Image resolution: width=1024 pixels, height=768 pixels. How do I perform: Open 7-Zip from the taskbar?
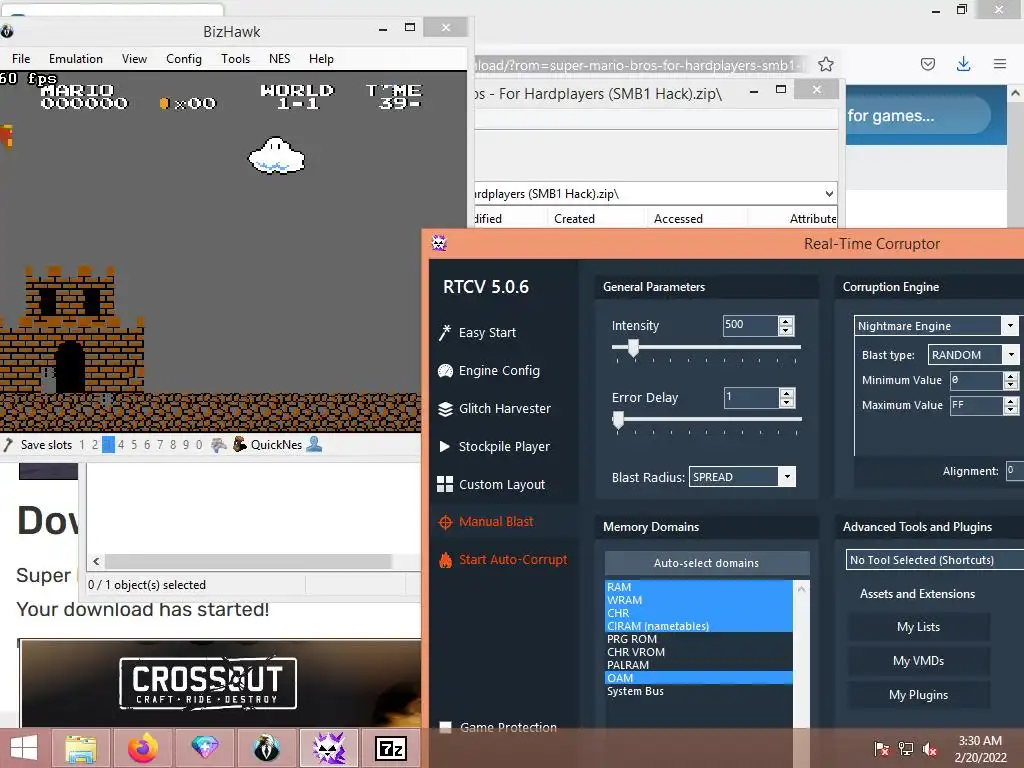coord(391,748)
